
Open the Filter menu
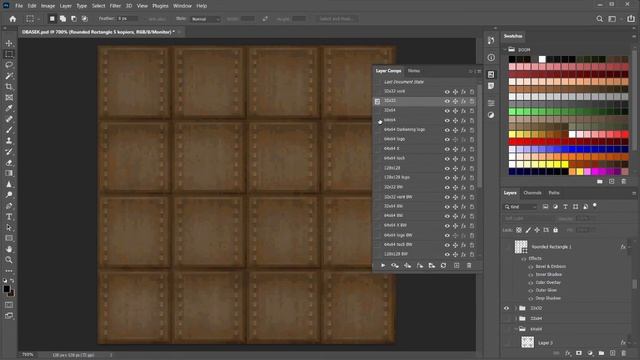[x=115, y=6]
